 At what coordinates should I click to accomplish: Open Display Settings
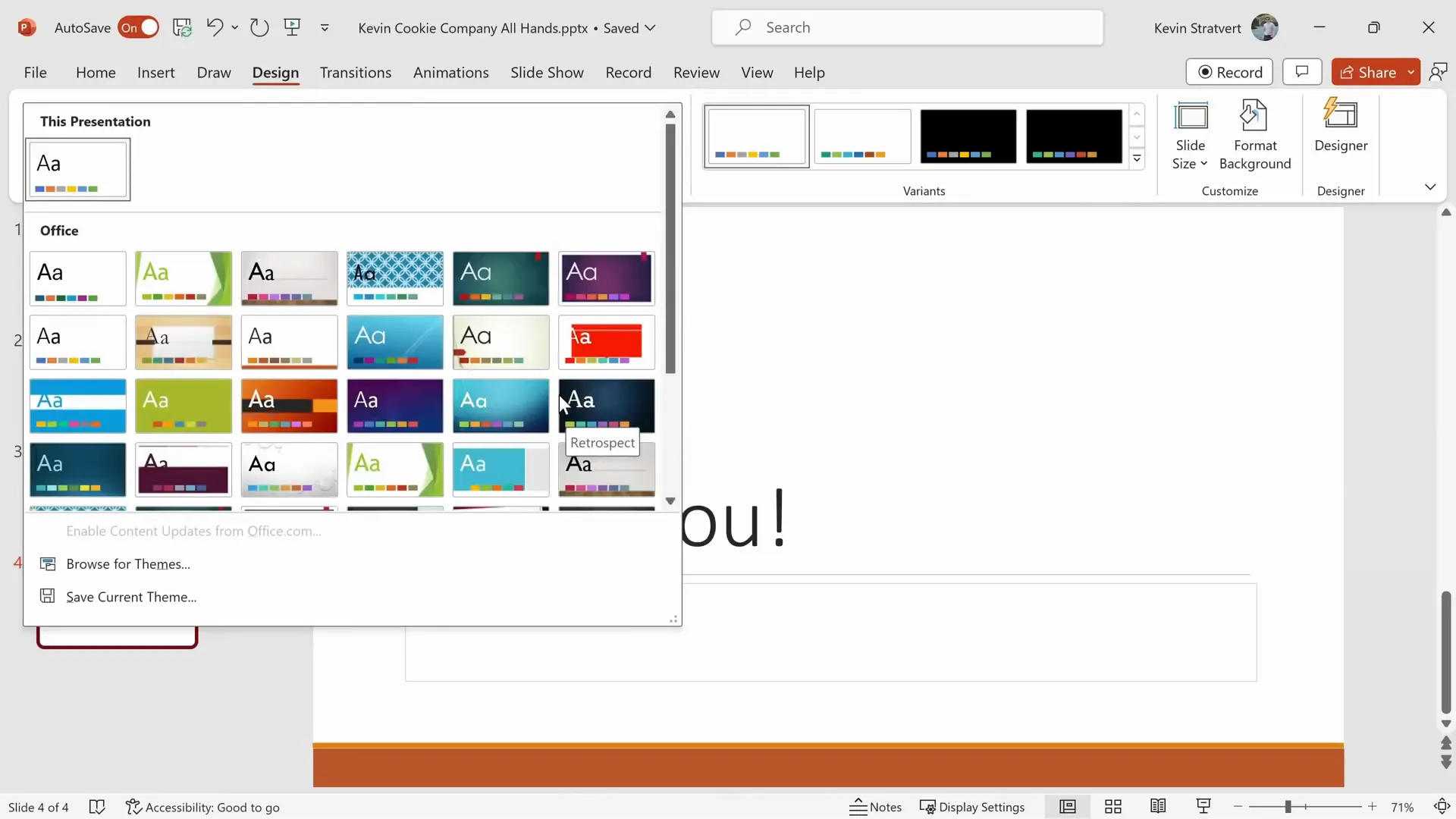click(972, 807)
